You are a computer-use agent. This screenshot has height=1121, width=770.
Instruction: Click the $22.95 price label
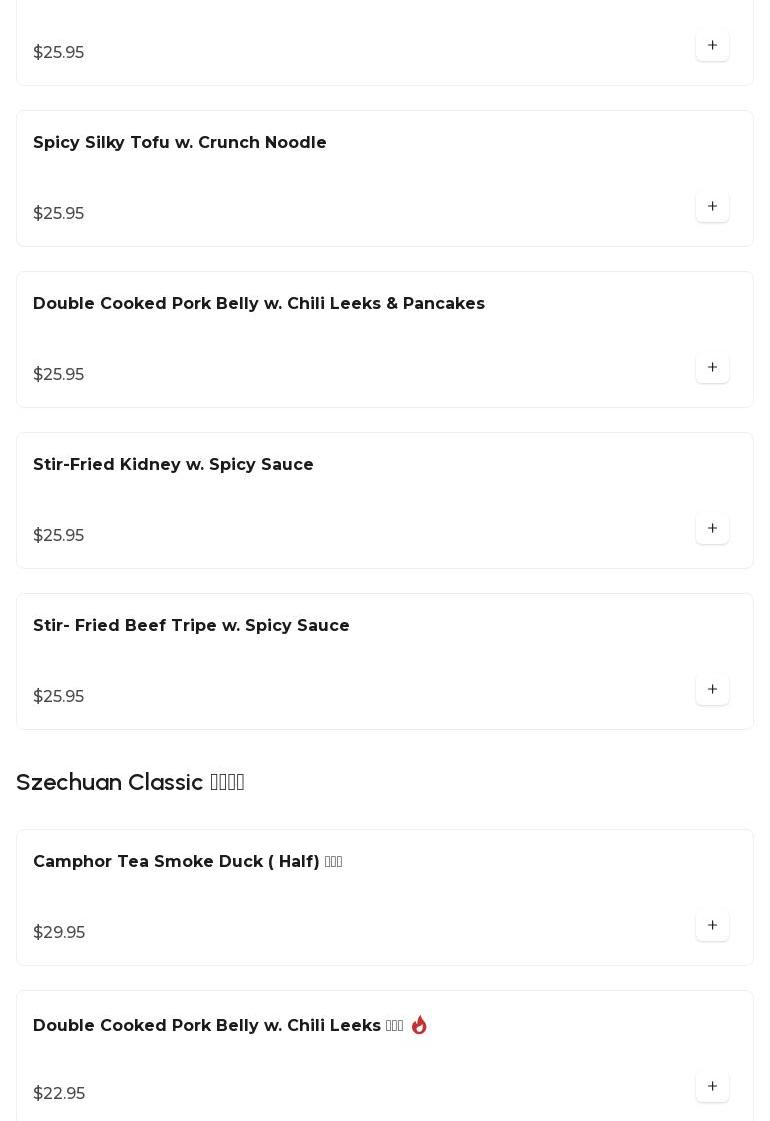click(x=59, y=1093)
